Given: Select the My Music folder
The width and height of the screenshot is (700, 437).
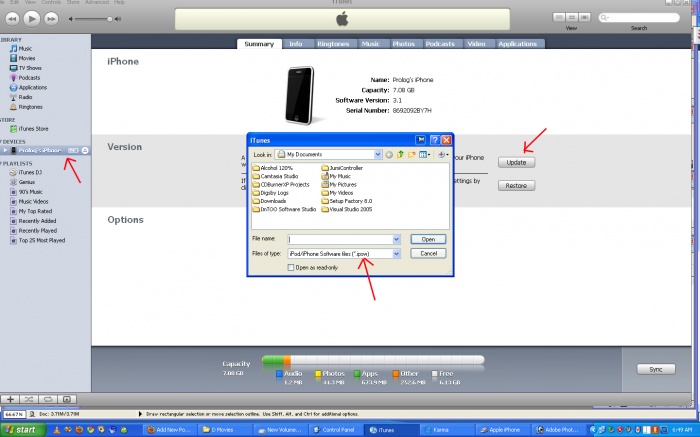Looking at the screenshot, I should tap(336, 176).
